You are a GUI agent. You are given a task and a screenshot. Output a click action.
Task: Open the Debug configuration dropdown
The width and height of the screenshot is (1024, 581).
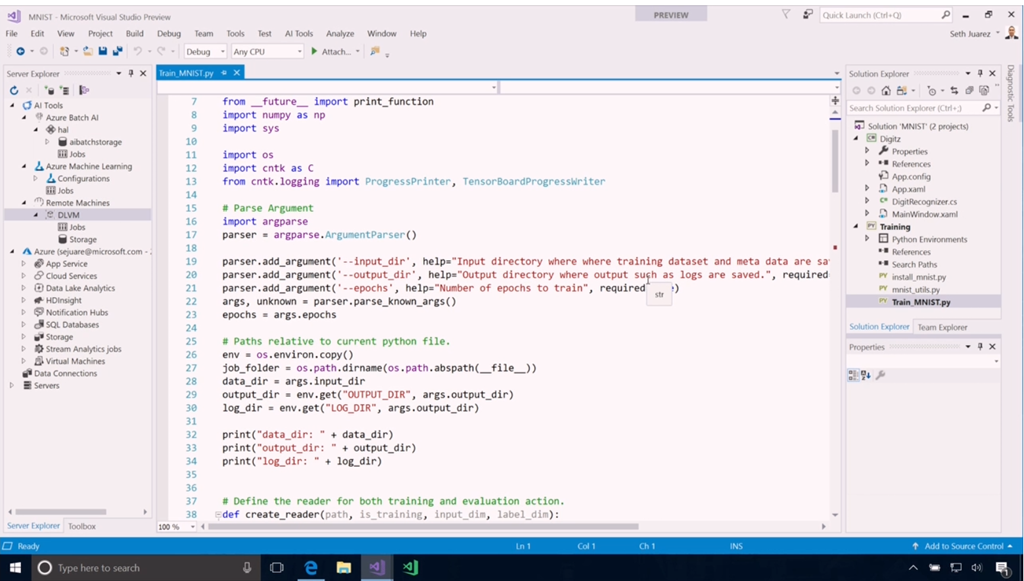pyautogui.click(x=205, y=51)
